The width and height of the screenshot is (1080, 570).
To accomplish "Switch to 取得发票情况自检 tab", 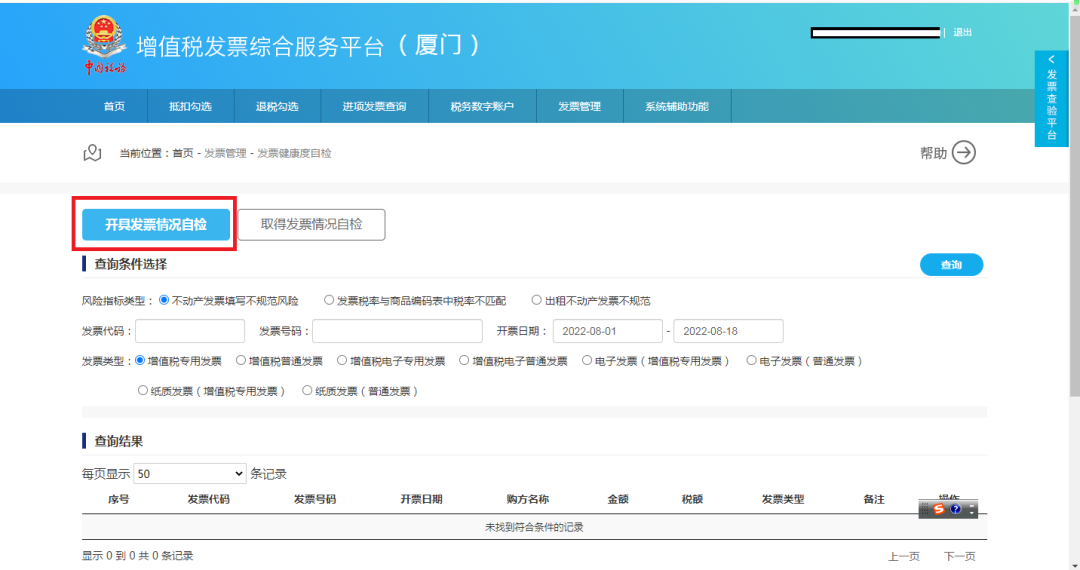I will pyautogui.click(x=311, y=224).
